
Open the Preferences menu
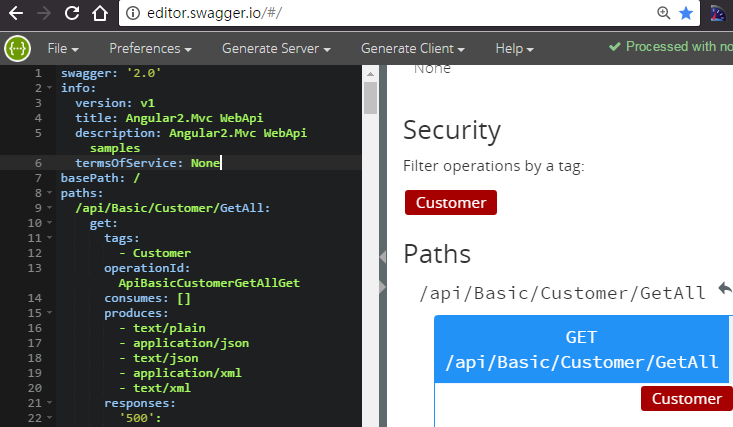(x=150, y=49)
